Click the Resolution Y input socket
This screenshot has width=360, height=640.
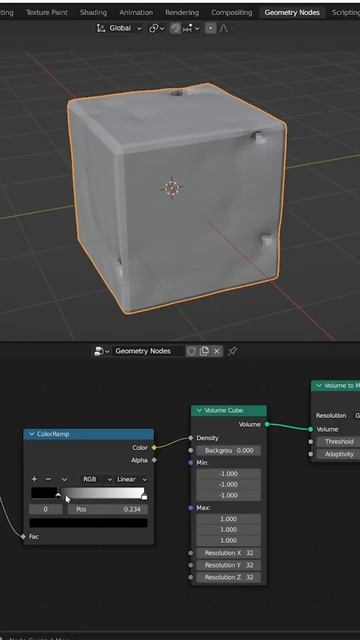(191, 565)
